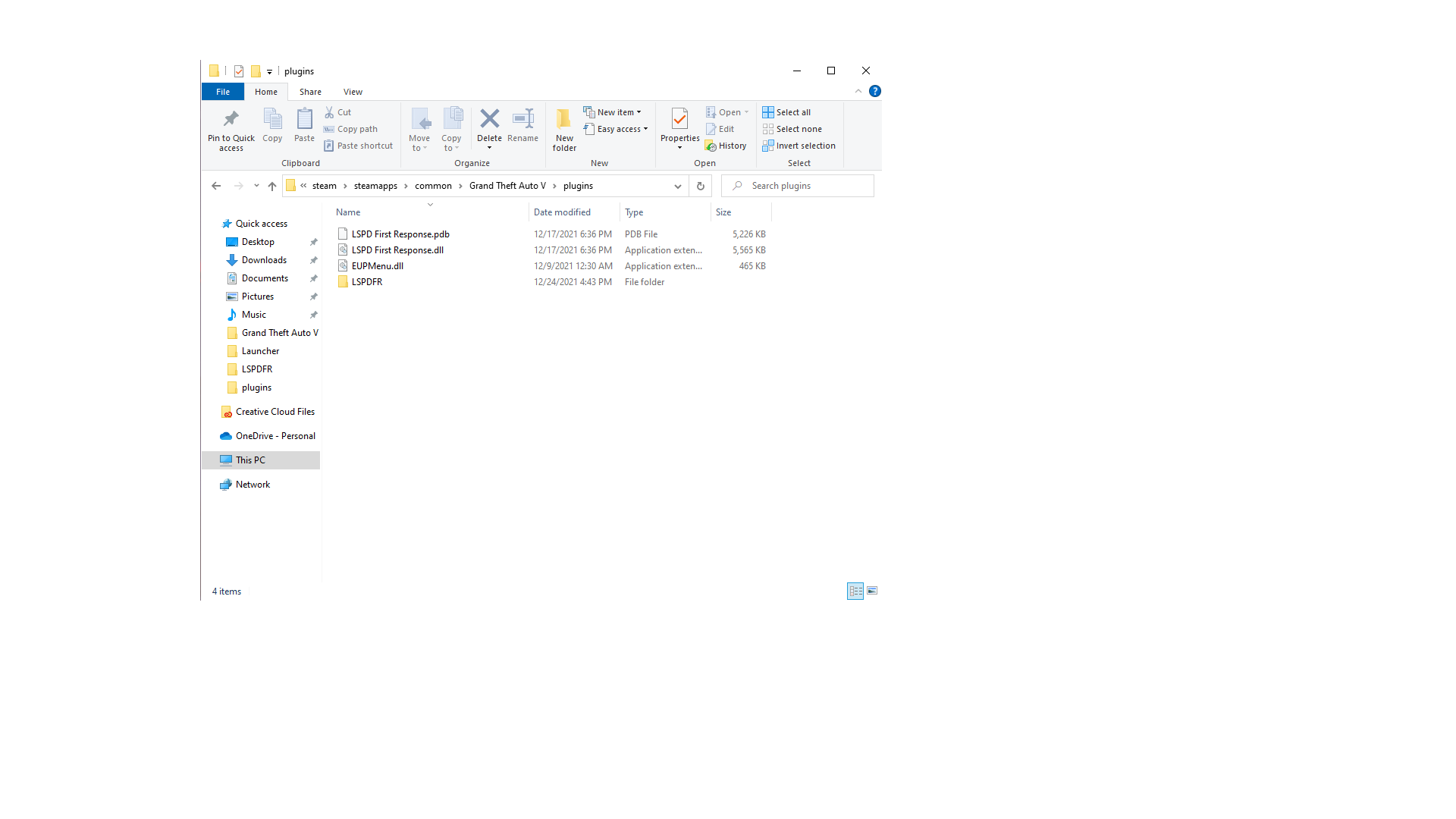The height and width of the screenshot is (819, 1456).
Task: Navigate to Grand Theft Auto V breadcrumb
Action: point(507,186)
